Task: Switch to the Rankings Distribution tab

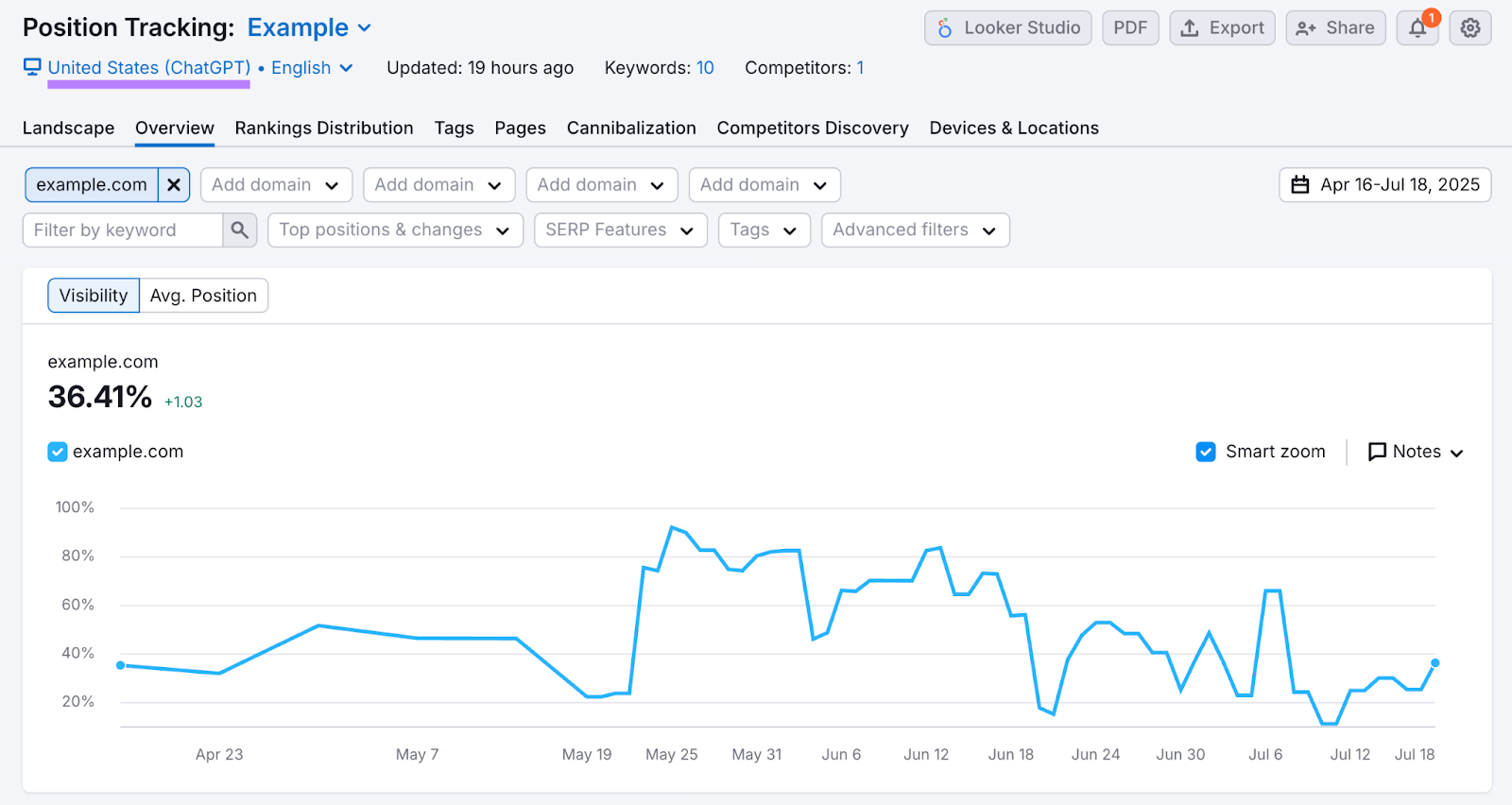Action: click(x=324, y=128)
